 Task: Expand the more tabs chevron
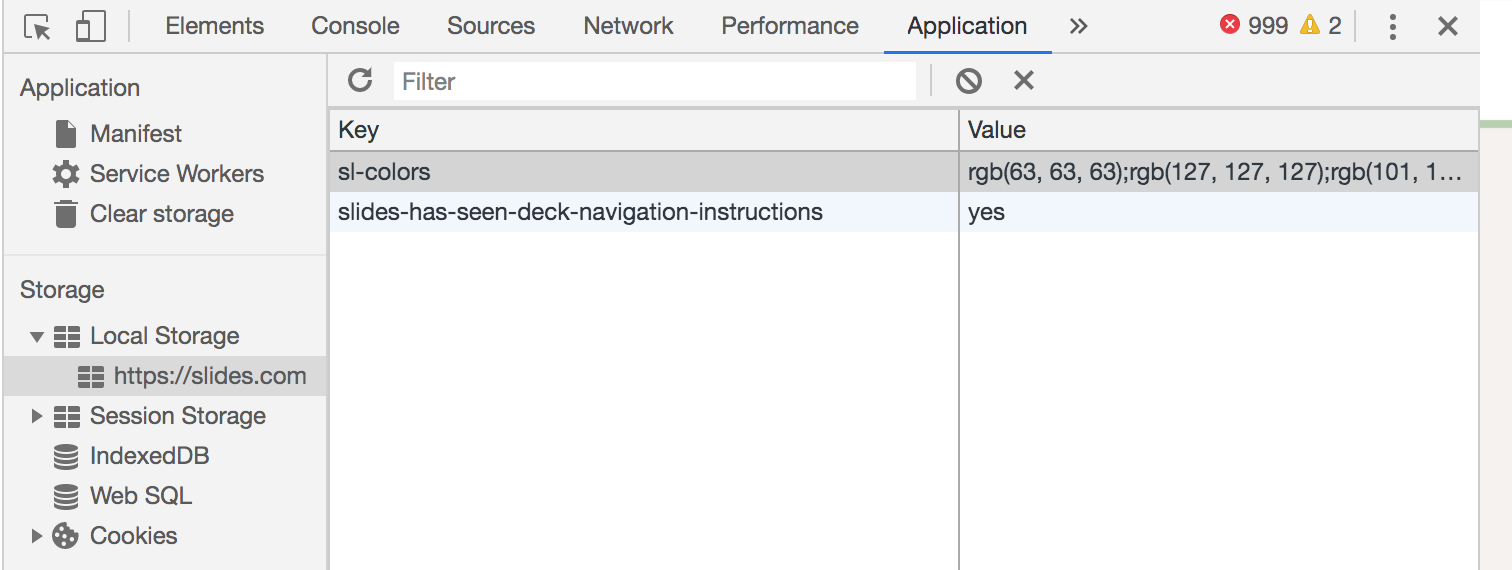click(x=1078, y=27)
